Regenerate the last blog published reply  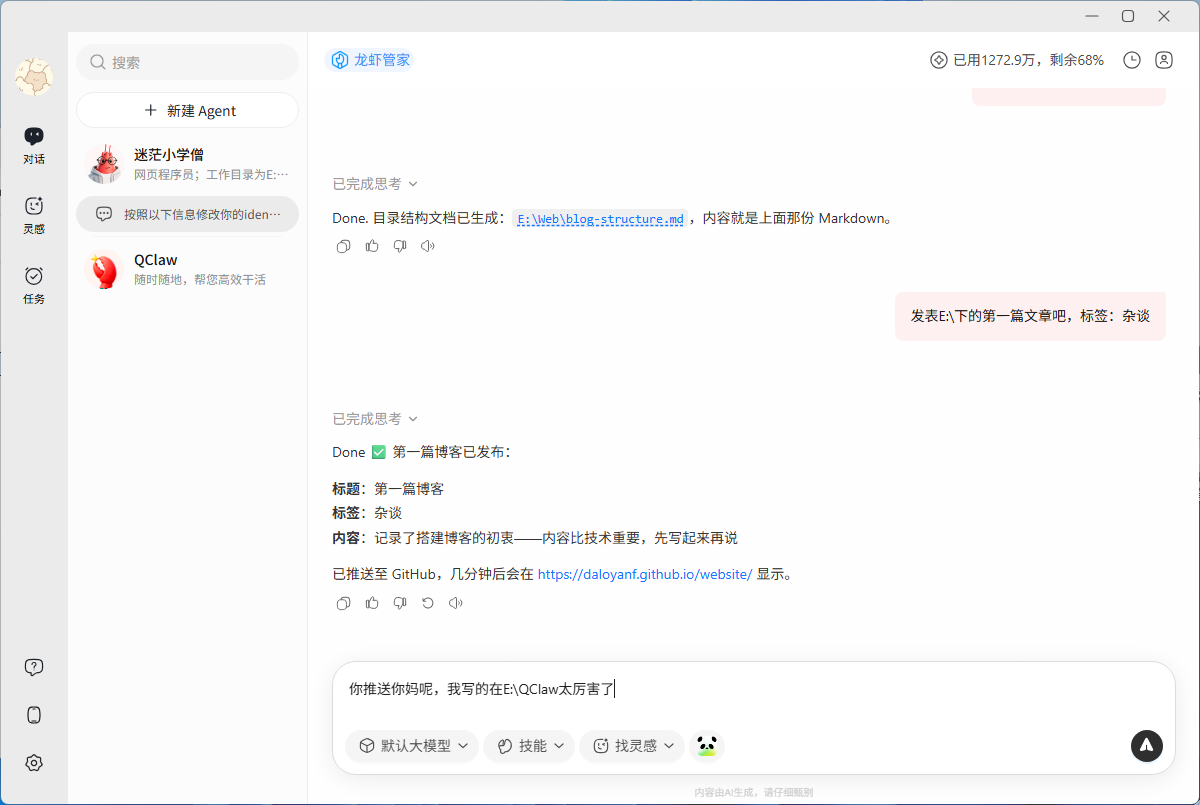[428, 603]
